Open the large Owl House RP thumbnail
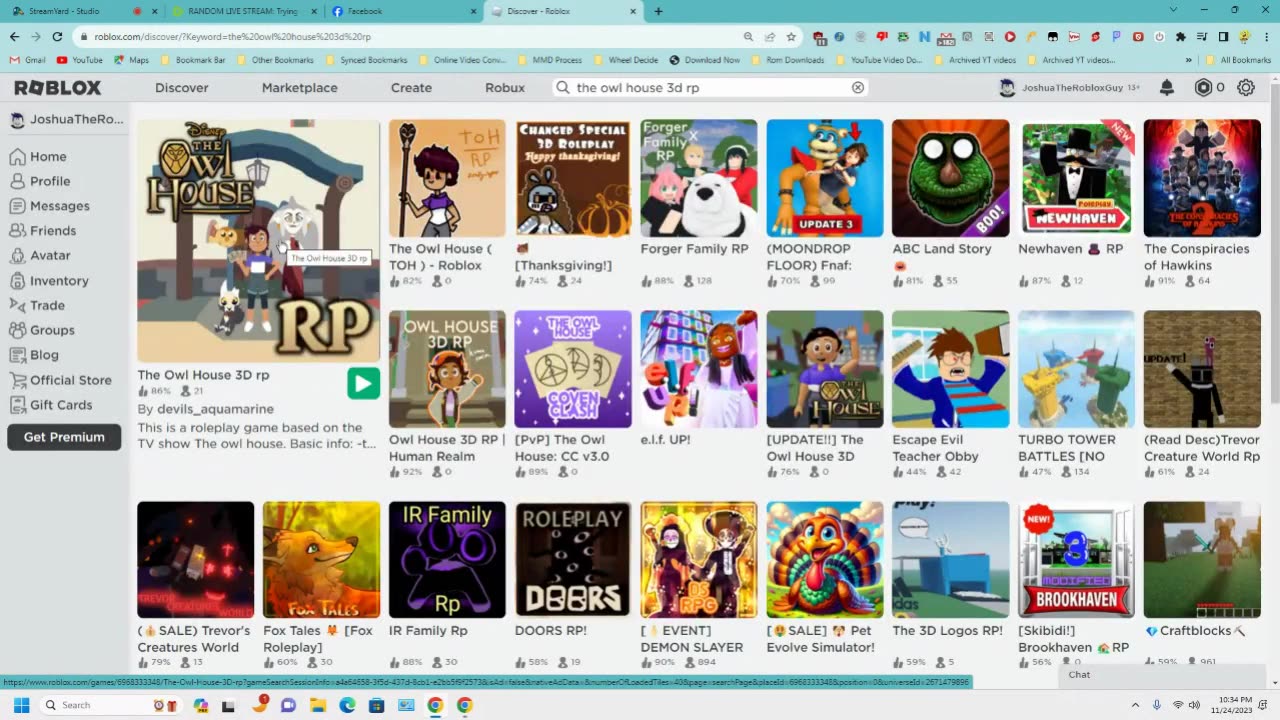The width and height of the screenshot is (1280, 720). click(x=258, y=241)
